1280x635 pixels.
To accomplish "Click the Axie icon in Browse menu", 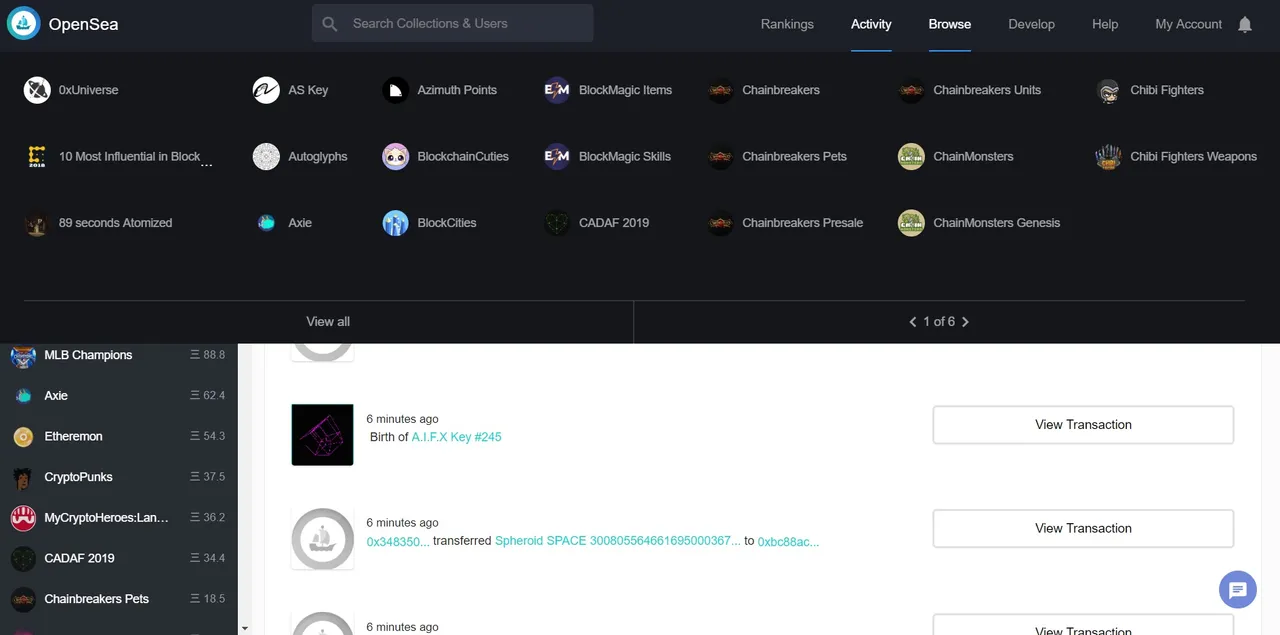I will (x=266, y=223).
